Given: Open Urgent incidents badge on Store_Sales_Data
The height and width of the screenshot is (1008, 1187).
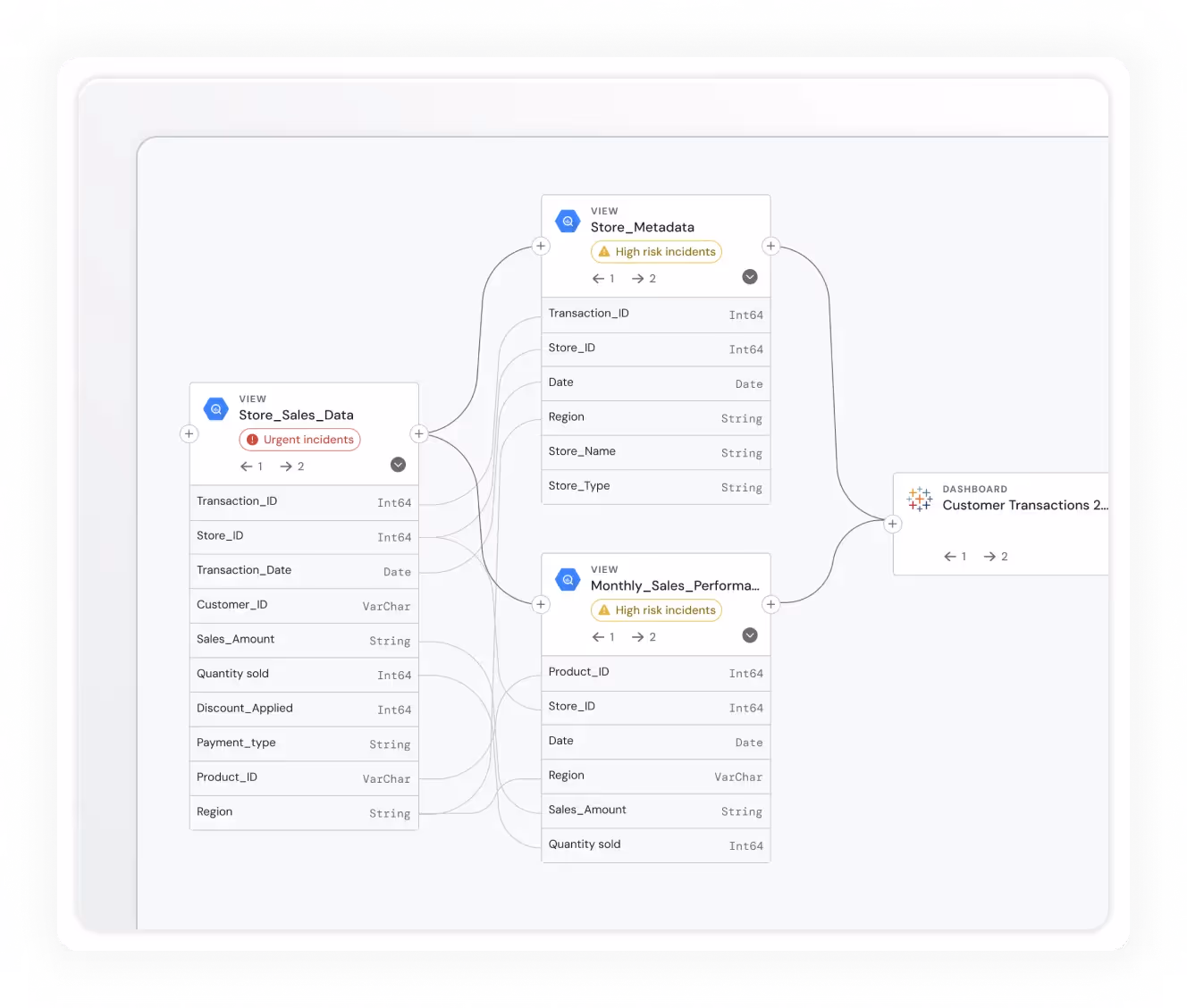Looking at the screenshot, I should click(x=300, y=440).
